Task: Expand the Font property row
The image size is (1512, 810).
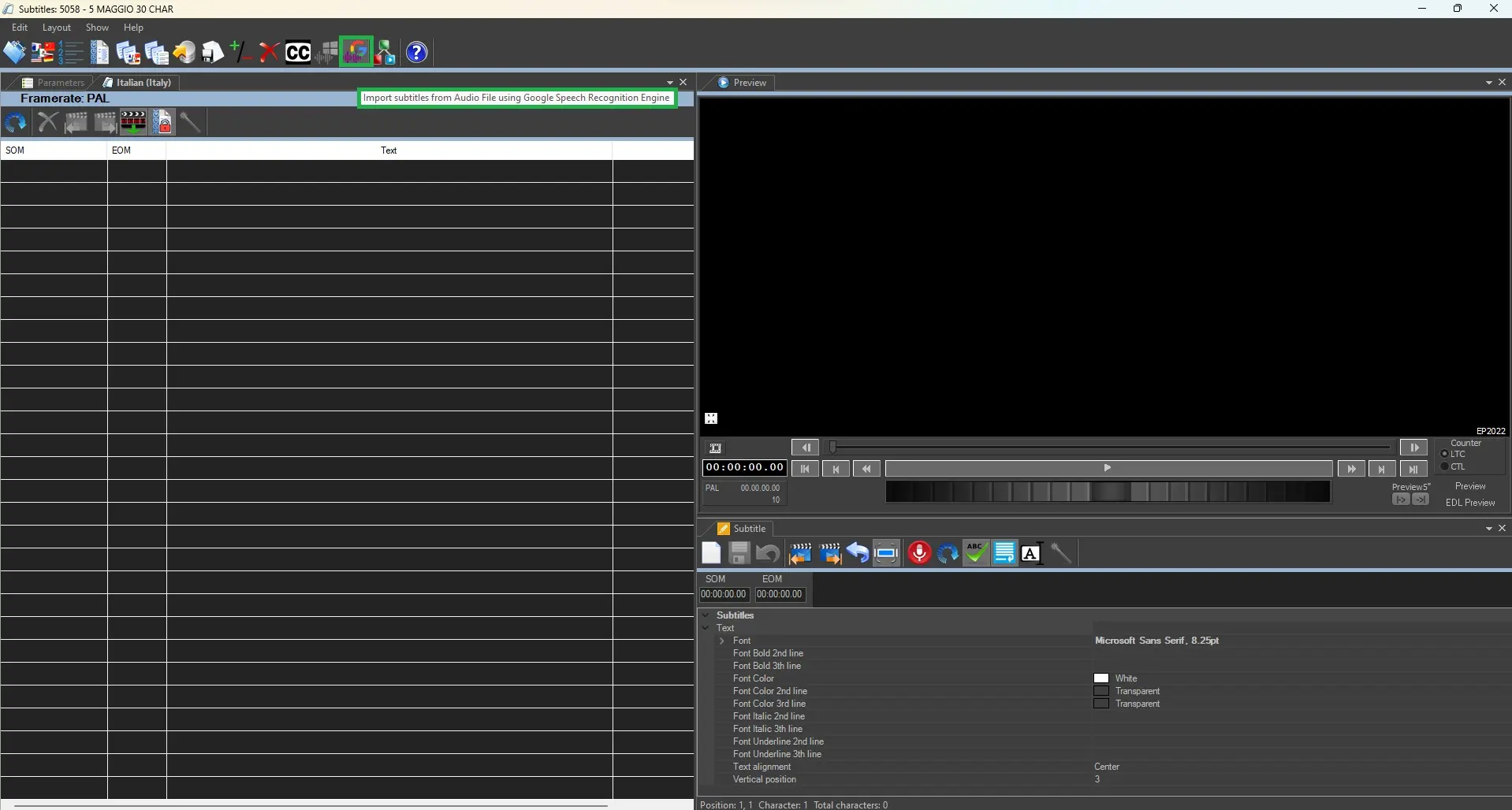Action: pyautogui.click(x=721, y=641)
